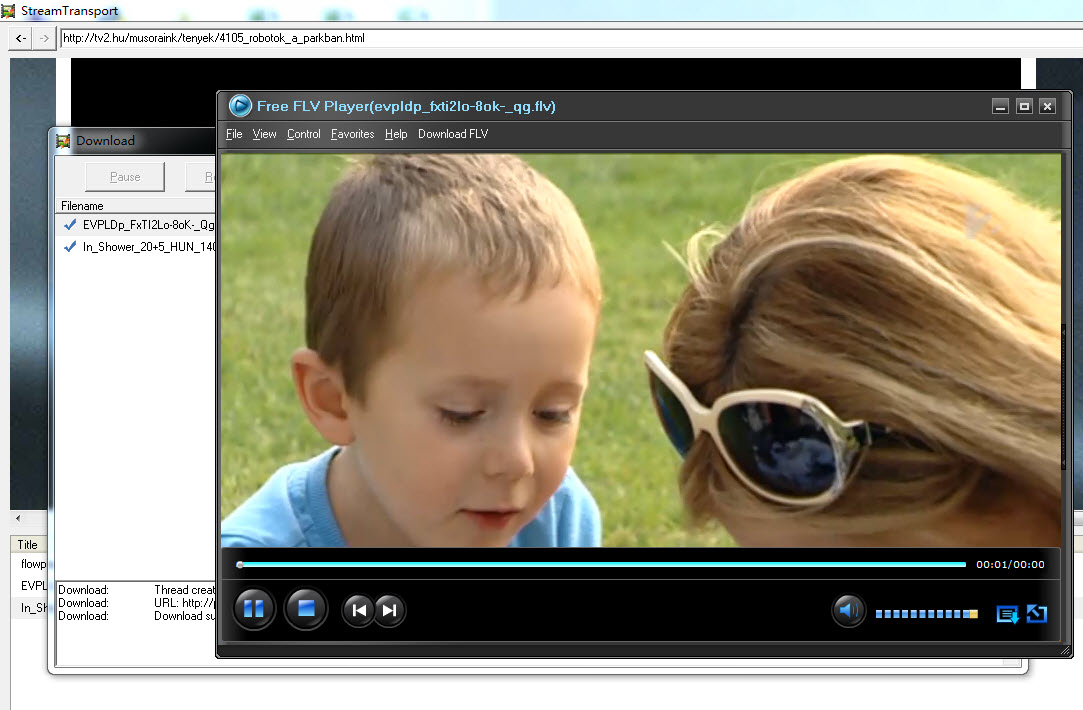
Task: Skip to the next track
Action: [390, 610]
